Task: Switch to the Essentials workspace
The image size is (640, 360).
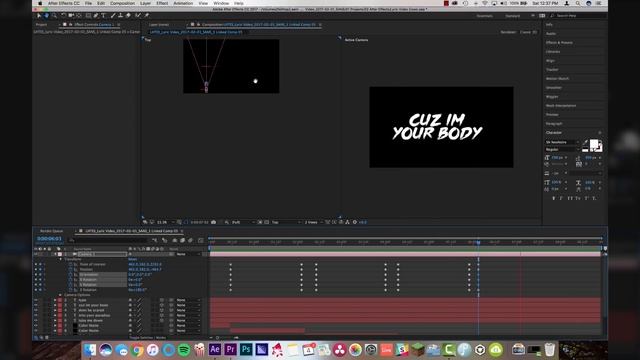Action: pos(484,16)
